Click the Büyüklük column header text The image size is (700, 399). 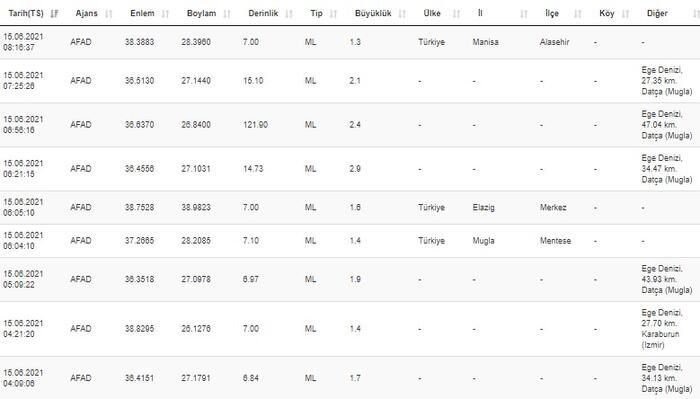[373, 13]
